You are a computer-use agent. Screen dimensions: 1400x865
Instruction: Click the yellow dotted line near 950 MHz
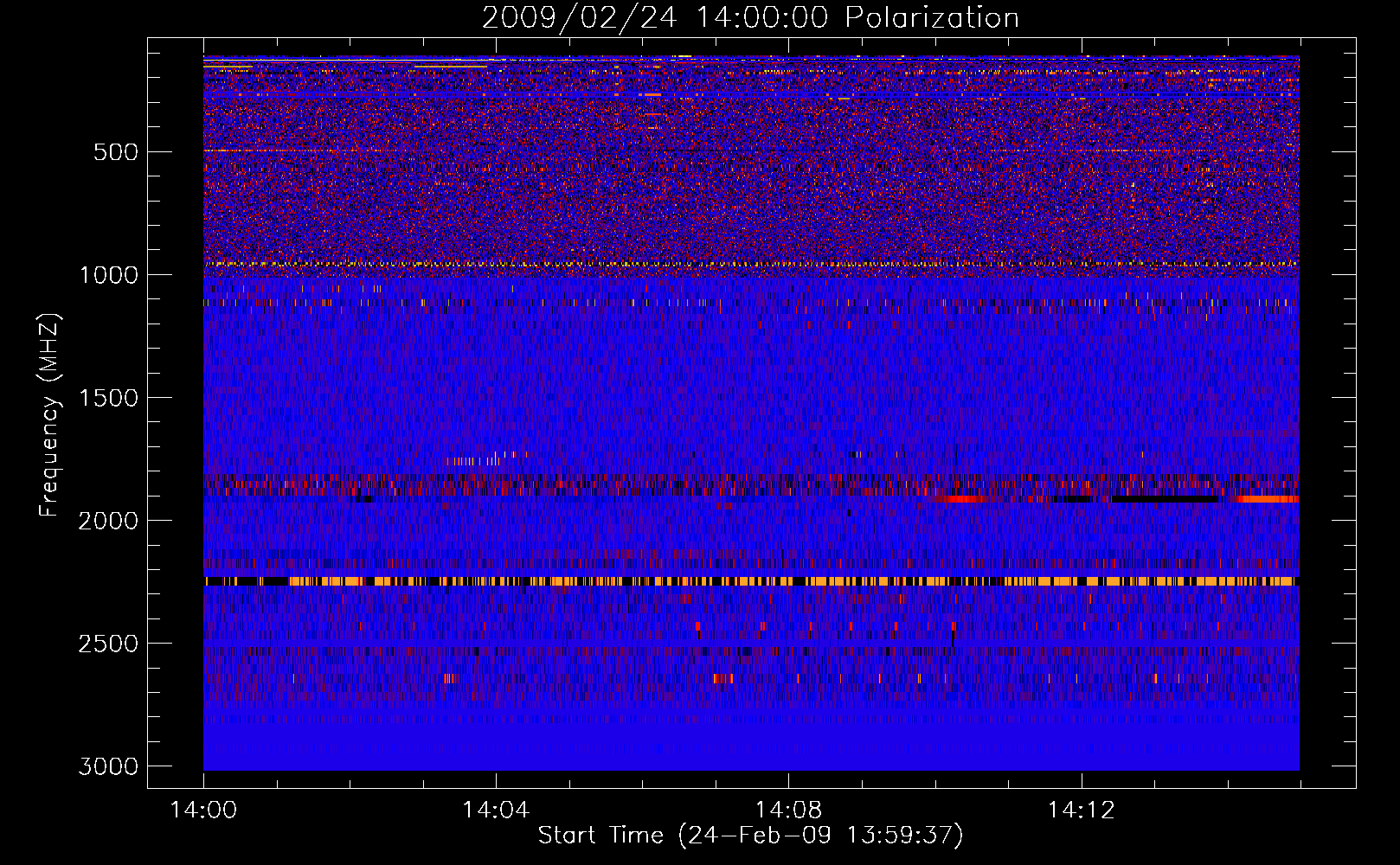click(x=751, y=263)
